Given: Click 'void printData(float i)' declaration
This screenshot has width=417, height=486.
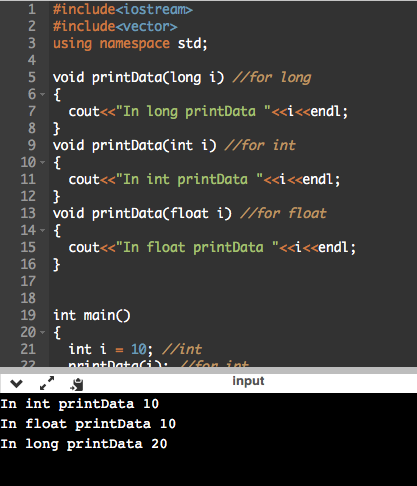Looking at the screenshot, I should [142, 213].
